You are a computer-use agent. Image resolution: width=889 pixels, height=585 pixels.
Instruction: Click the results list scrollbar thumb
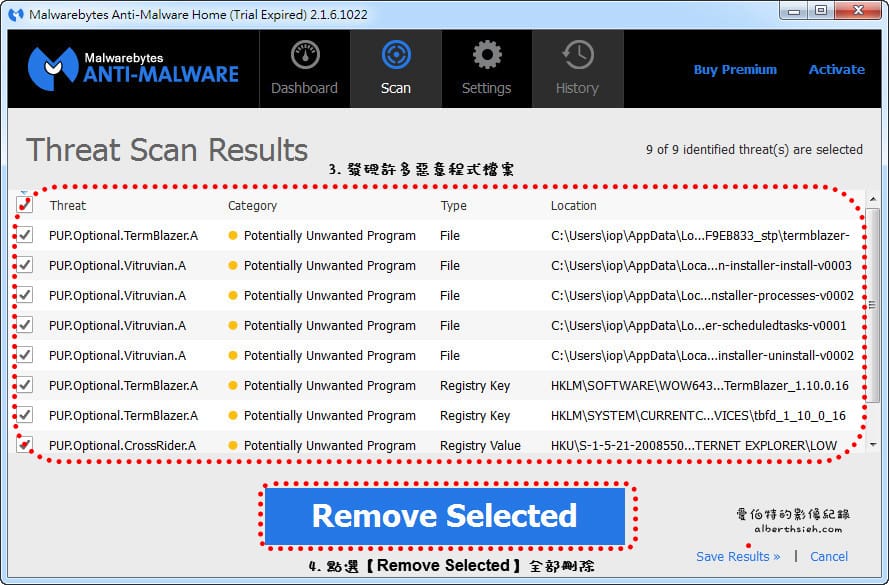pyautogui.click(x=873, y=306)
